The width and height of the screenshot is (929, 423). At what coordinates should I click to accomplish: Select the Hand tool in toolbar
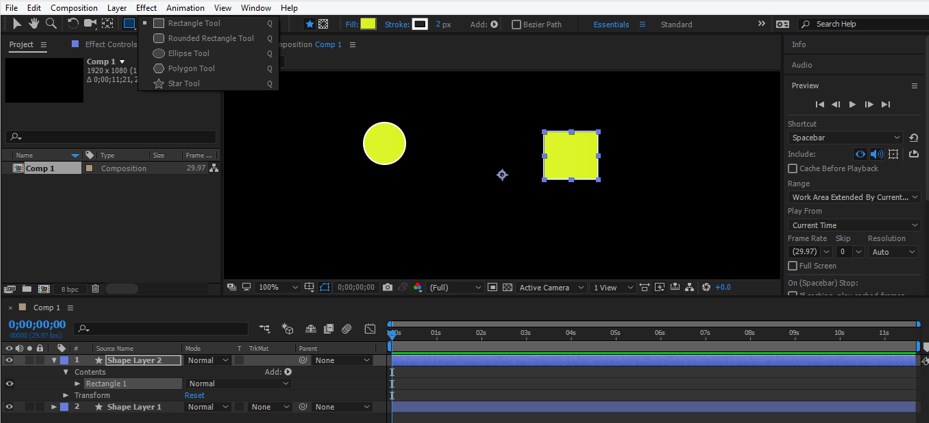click(x=34, y=24)
